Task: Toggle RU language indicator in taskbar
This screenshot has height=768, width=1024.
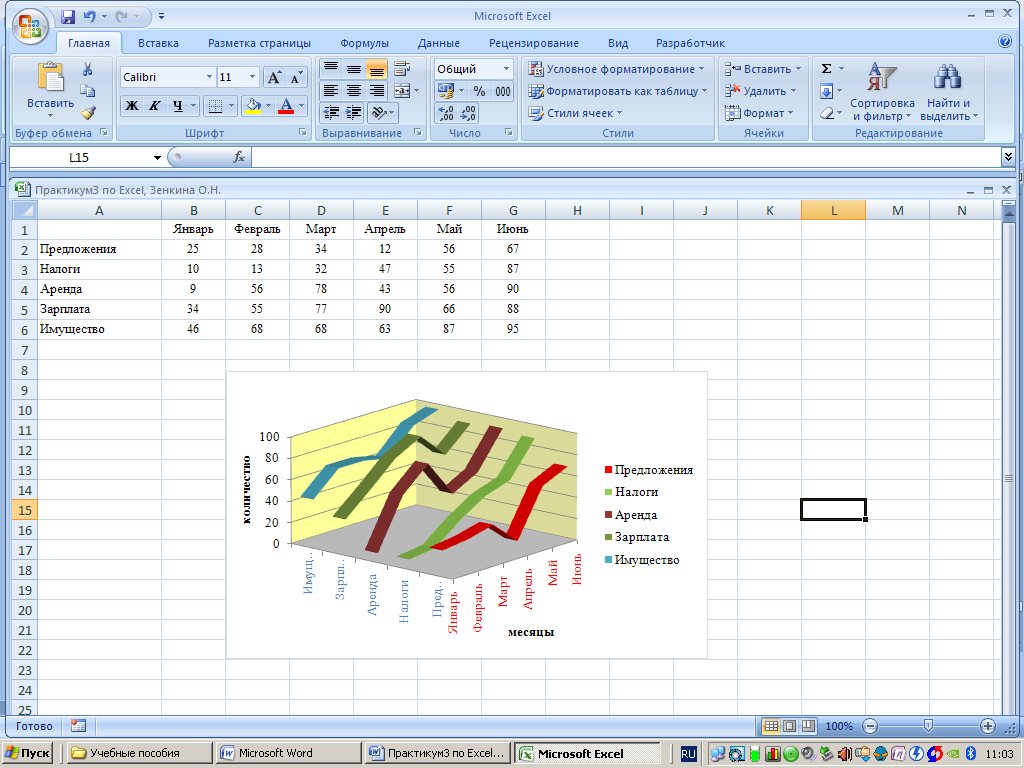Action: point(688,754)
